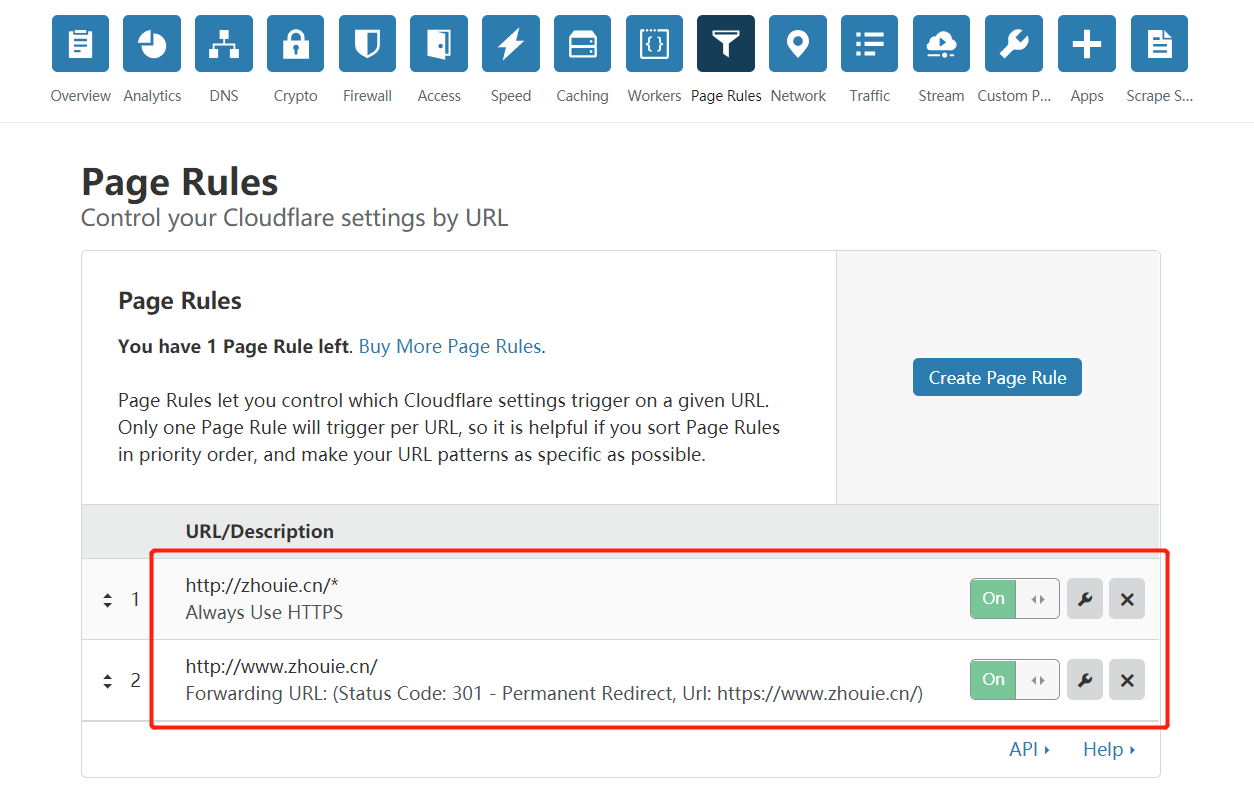Screen dimensions: 1254x810
Task: Open the Firewall shield icon
Action: (x=367, y=44)
